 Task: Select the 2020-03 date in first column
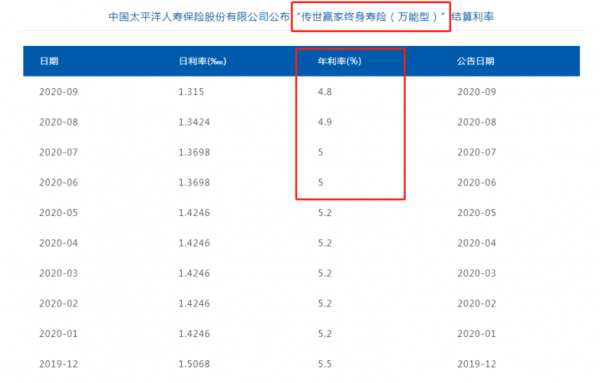59,273
